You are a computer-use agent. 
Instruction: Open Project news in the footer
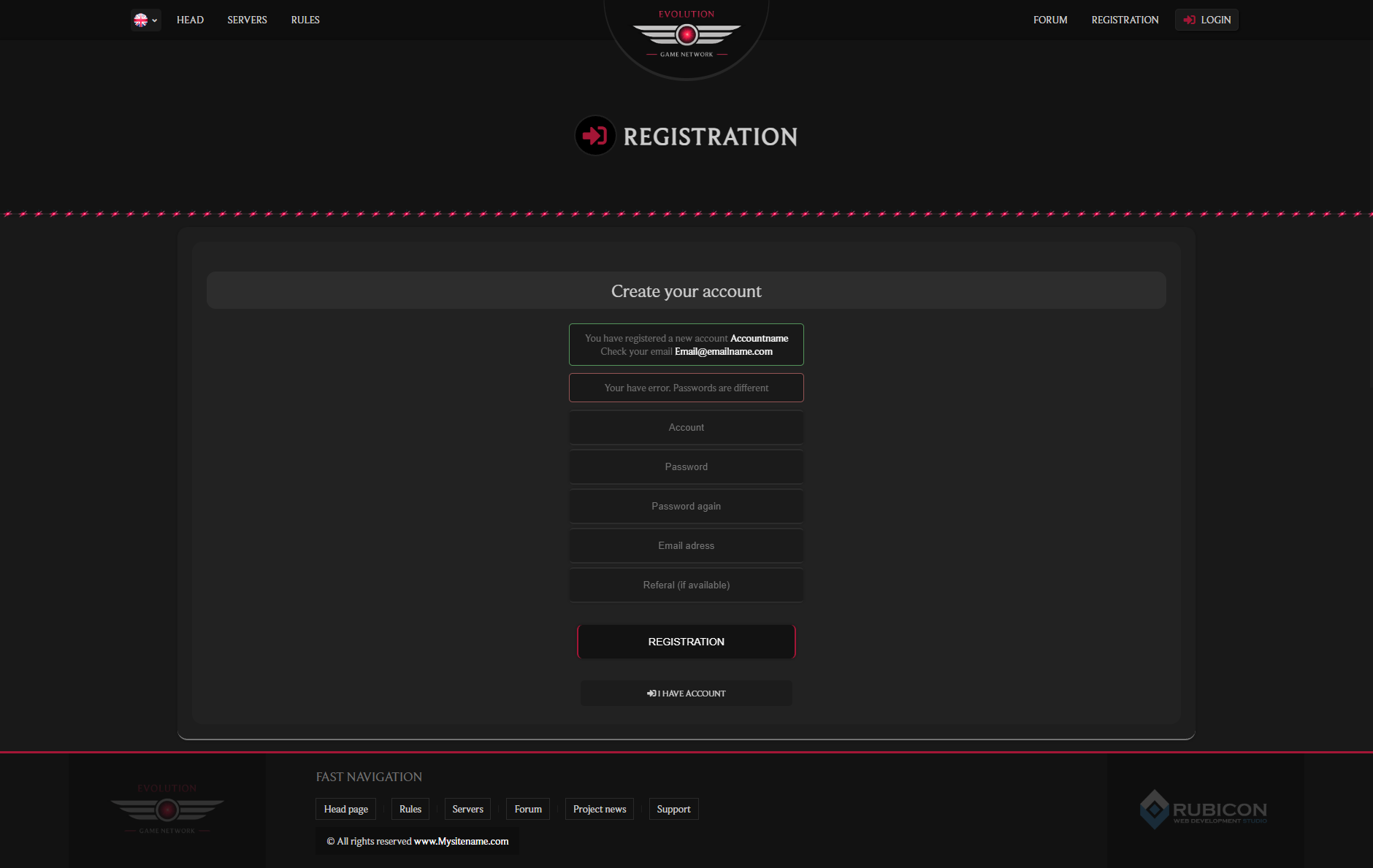[599, 809]
